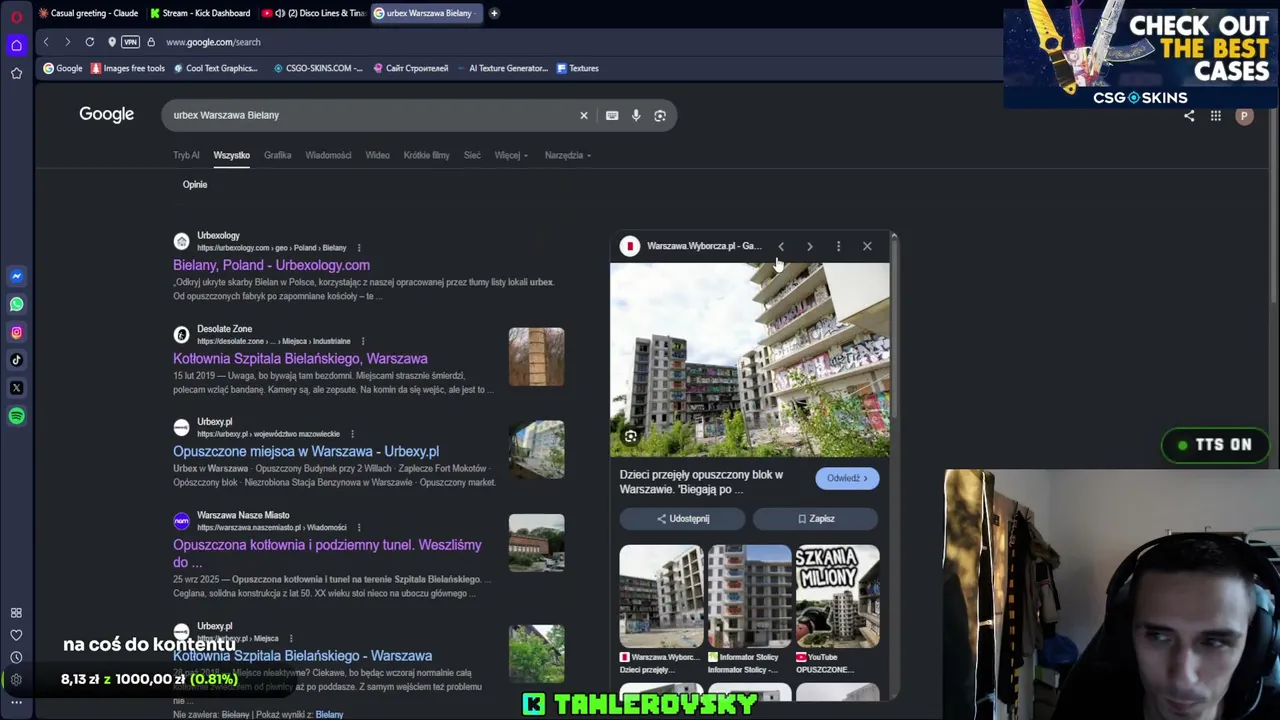This screenshot has width=1280, height=720.
Task: Switch to the Disco Lines YouTube tab
Action: point(312,13)
